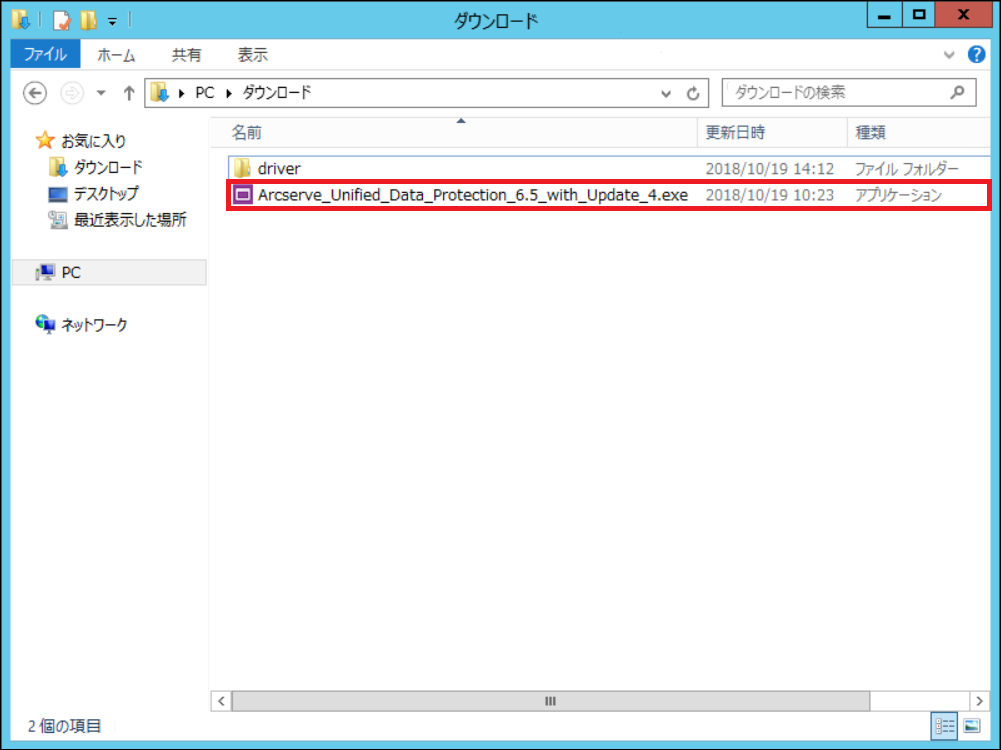Click sidebar ダウンロード folder icon
This screenshot has width=1001, height=750.
[57, 167]
